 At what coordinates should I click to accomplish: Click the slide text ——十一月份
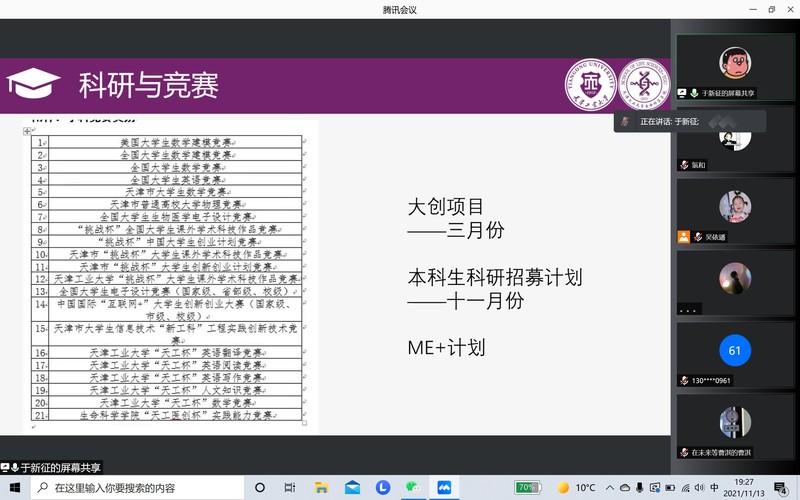pyautogui.click(x=466, y=301)
